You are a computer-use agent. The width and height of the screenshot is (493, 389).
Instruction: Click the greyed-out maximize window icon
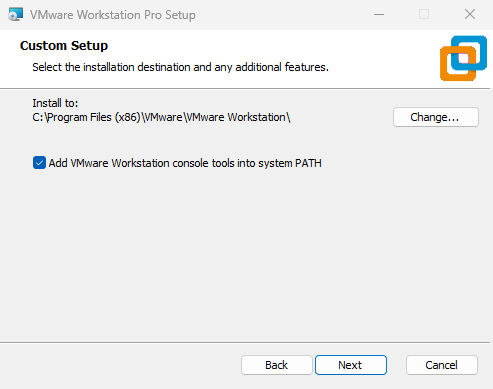pyautogui.click(x=424, y=14)
